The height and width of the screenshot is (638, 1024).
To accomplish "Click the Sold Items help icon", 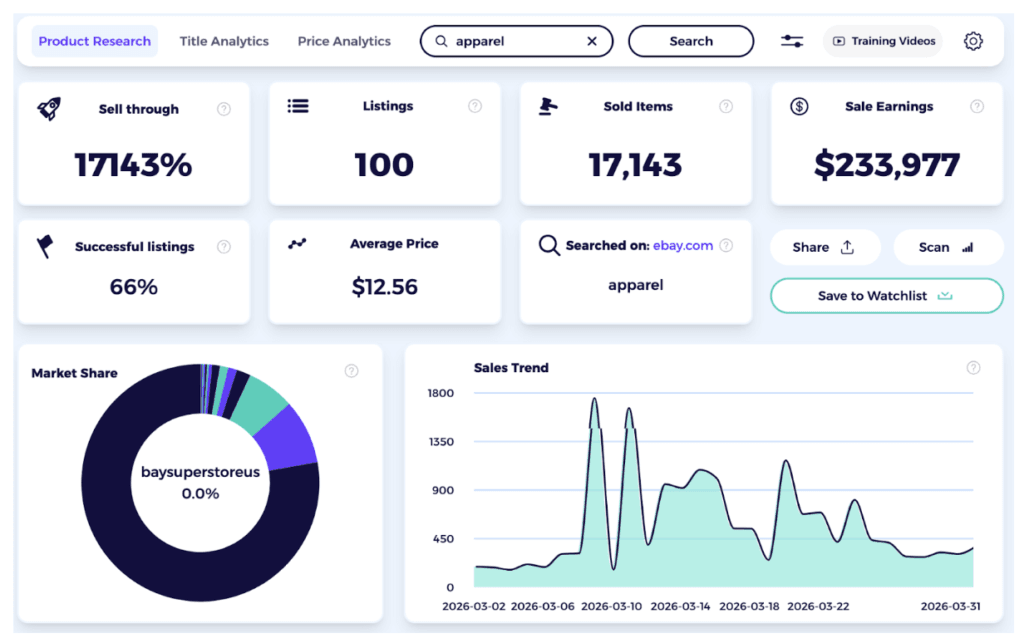I will click(726, 106).
